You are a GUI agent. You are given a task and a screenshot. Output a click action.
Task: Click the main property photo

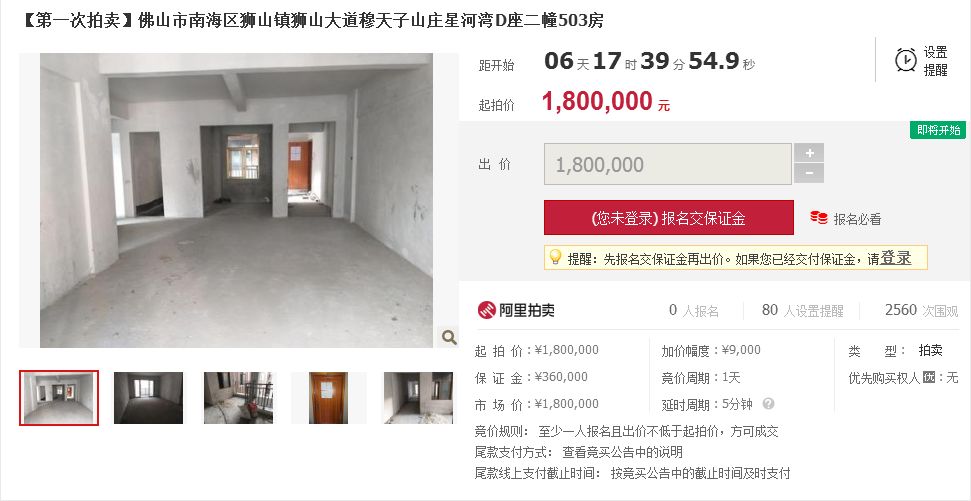pos(237,200)
